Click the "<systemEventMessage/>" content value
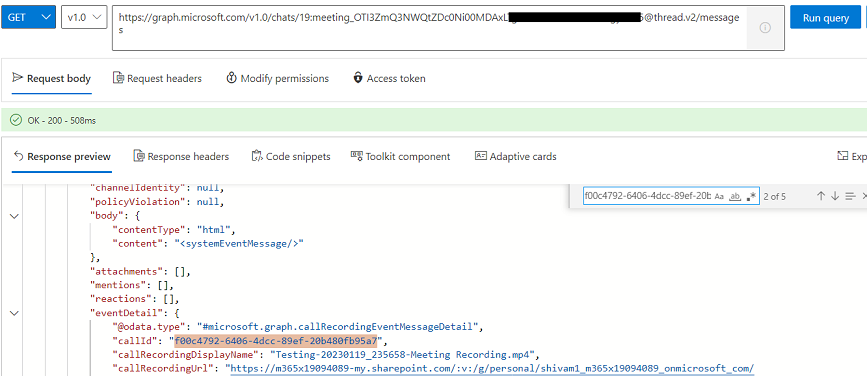The height and width of the screenshot is (376, 867). click(239, 244)
